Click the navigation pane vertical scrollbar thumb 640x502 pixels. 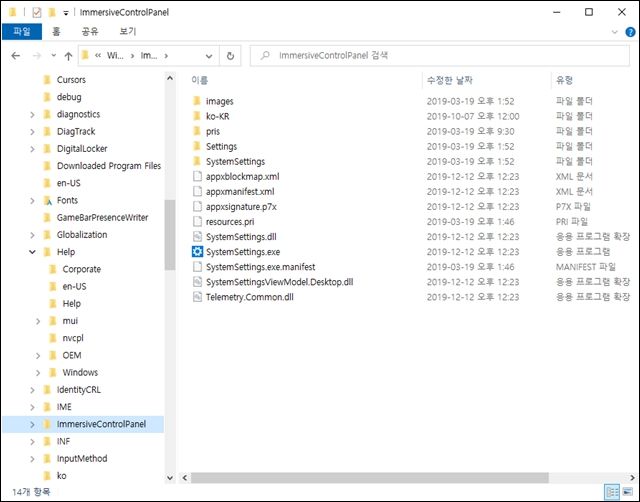[x=170, y=235]
